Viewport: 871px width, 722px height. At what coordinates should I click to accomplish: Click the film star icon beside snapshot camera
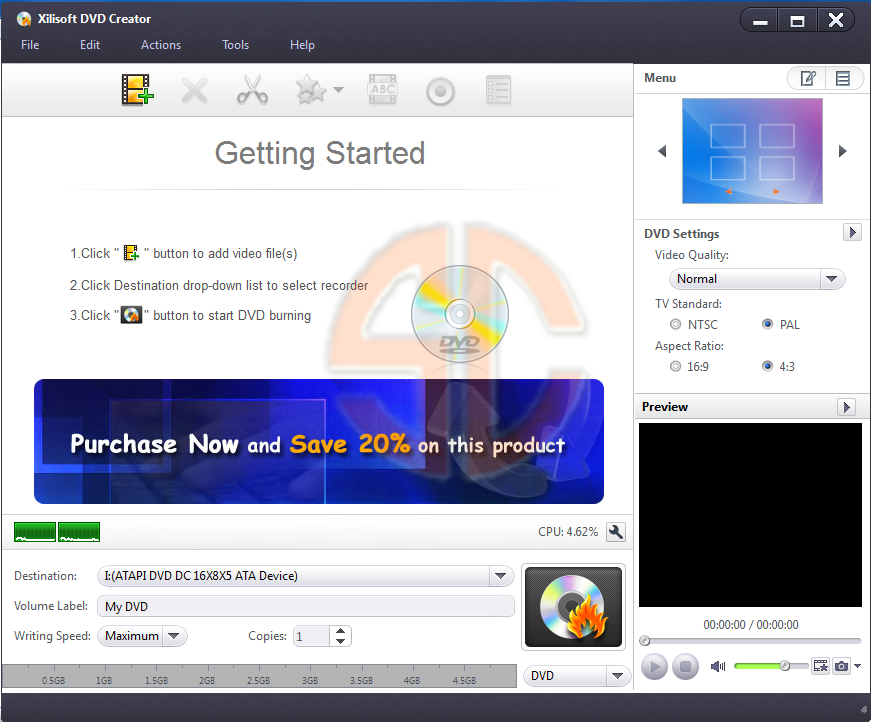point(820,666)
